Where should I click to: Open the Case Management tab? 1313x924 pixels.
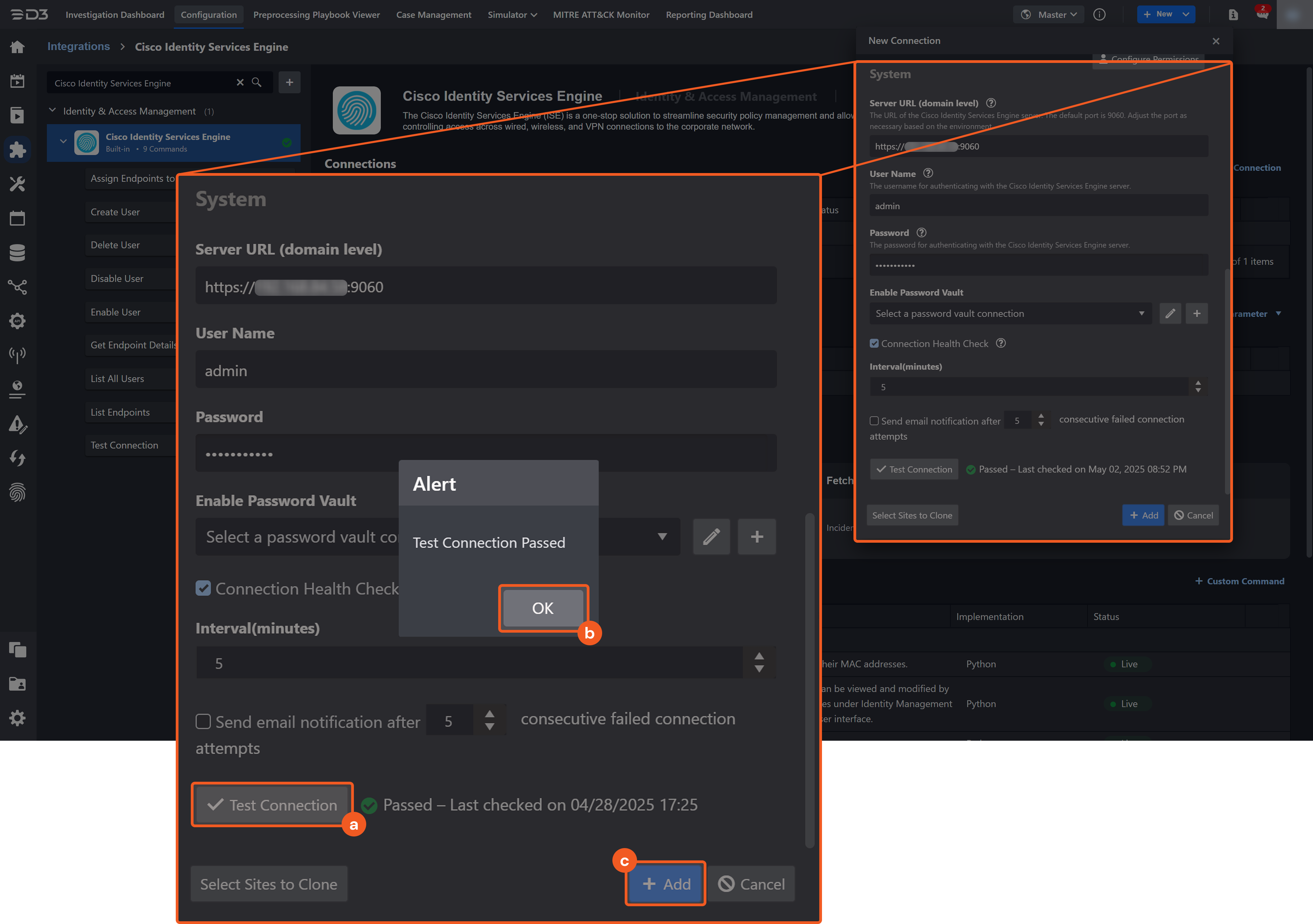click(x=434, y=15)
